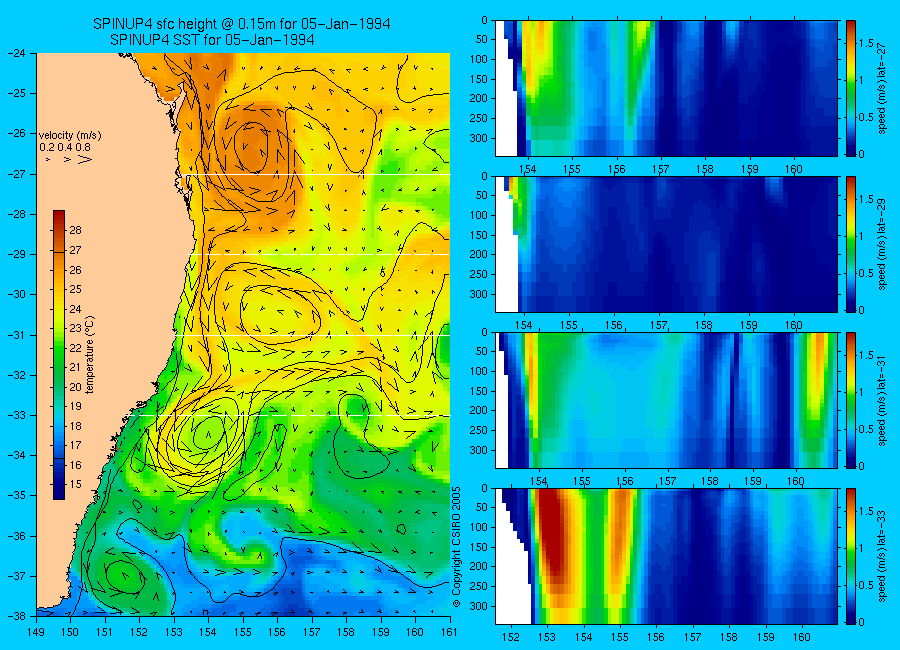Click the speed colorbar beside the lat=-31 panel
Screen dimensions: 900x650
tap(851, 400)
